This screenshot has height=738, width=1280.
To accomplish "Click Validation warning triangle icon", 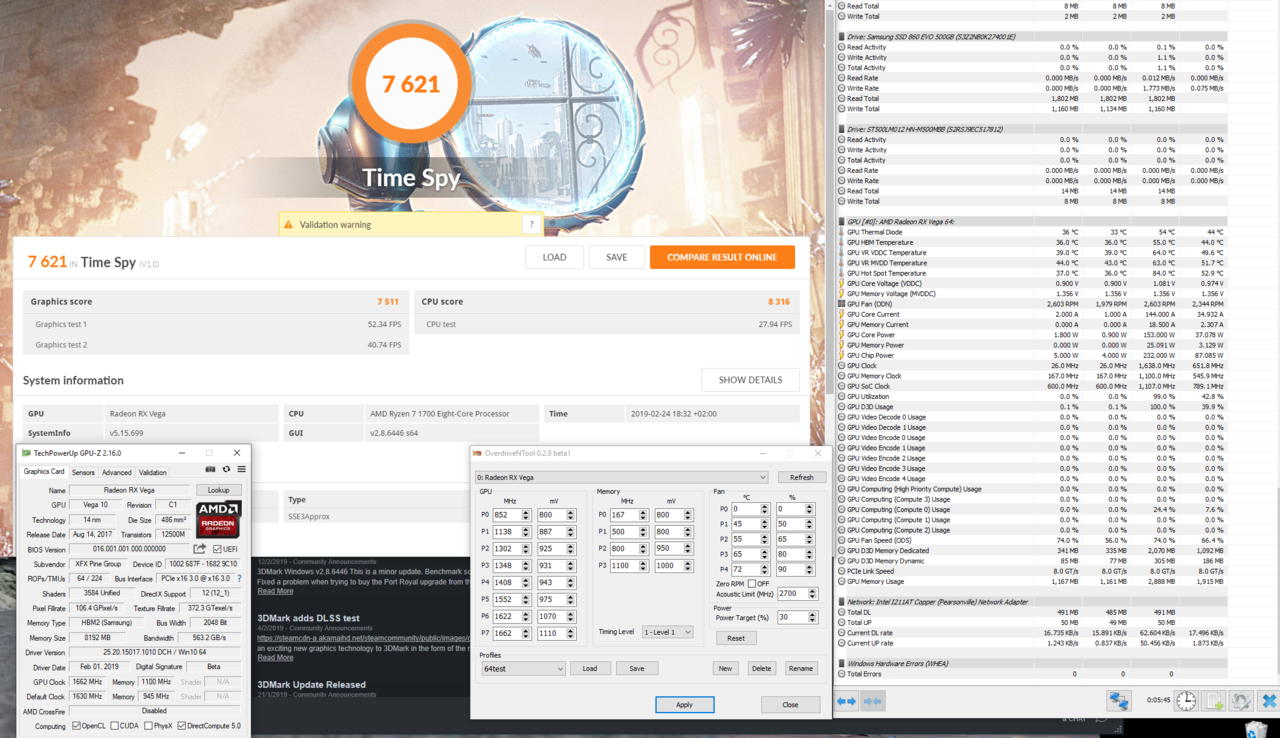I will (289, 225).
